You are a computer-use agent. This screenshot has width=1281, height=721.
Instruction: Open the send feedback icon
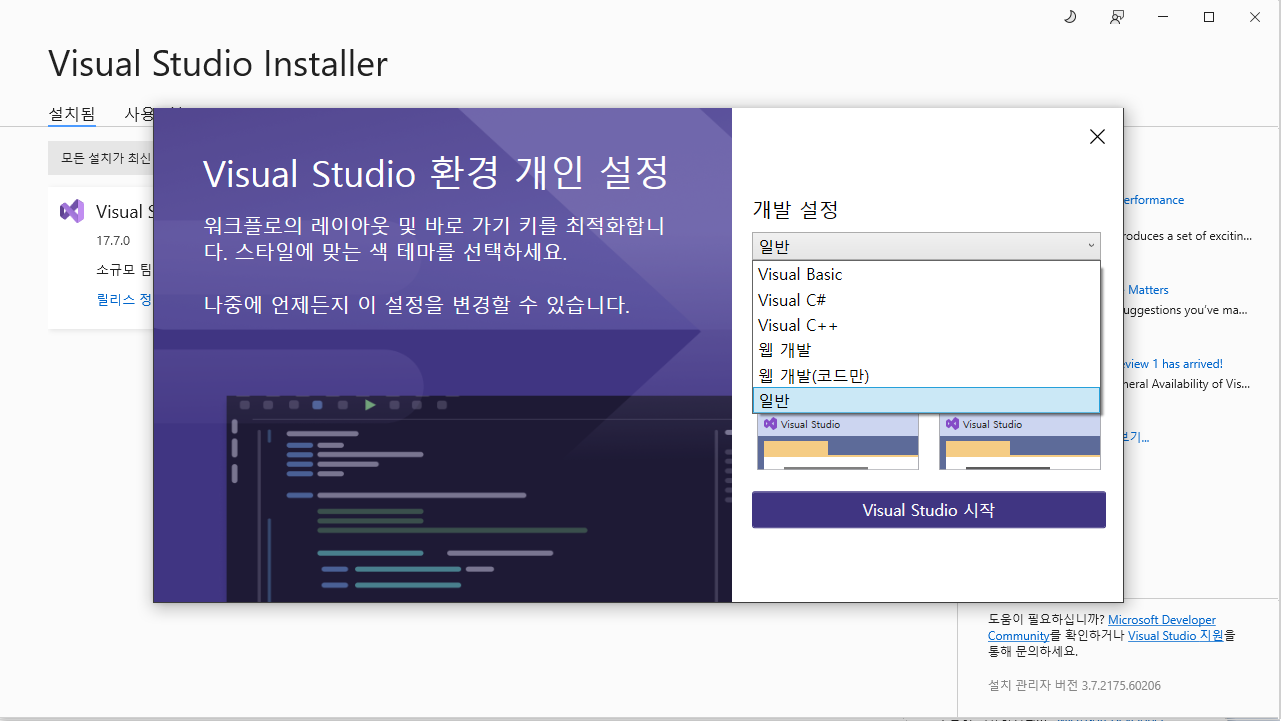click(x=1117, y=17)
